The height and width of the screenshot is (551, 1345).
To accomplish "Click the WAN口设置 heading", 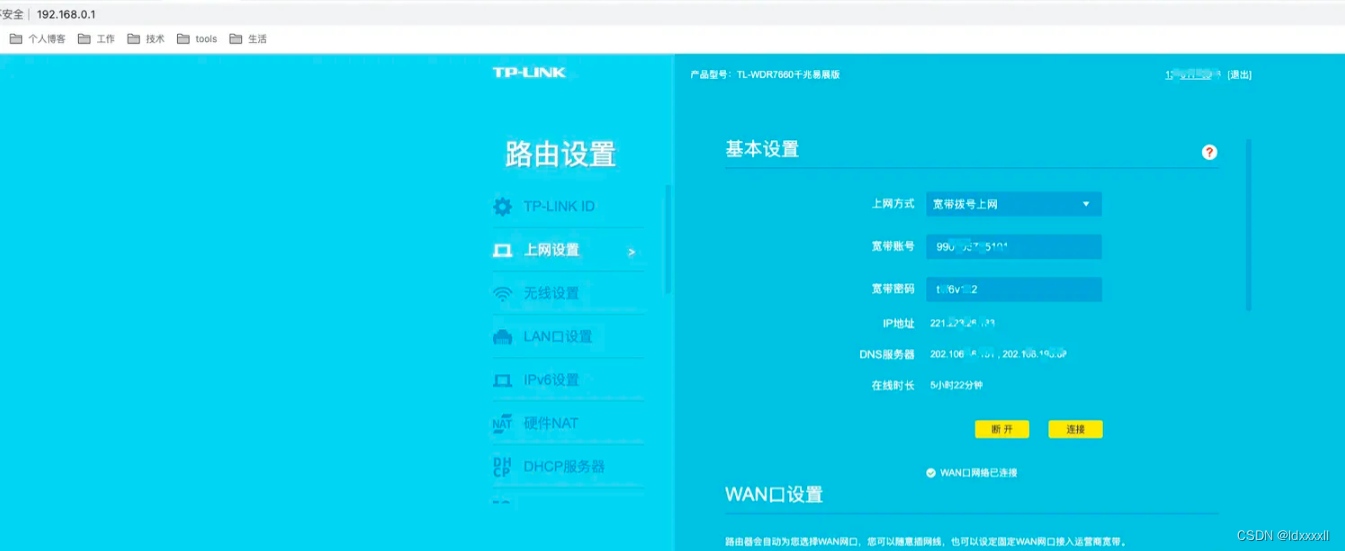I will pyautogui.click(x=774, y=495).
